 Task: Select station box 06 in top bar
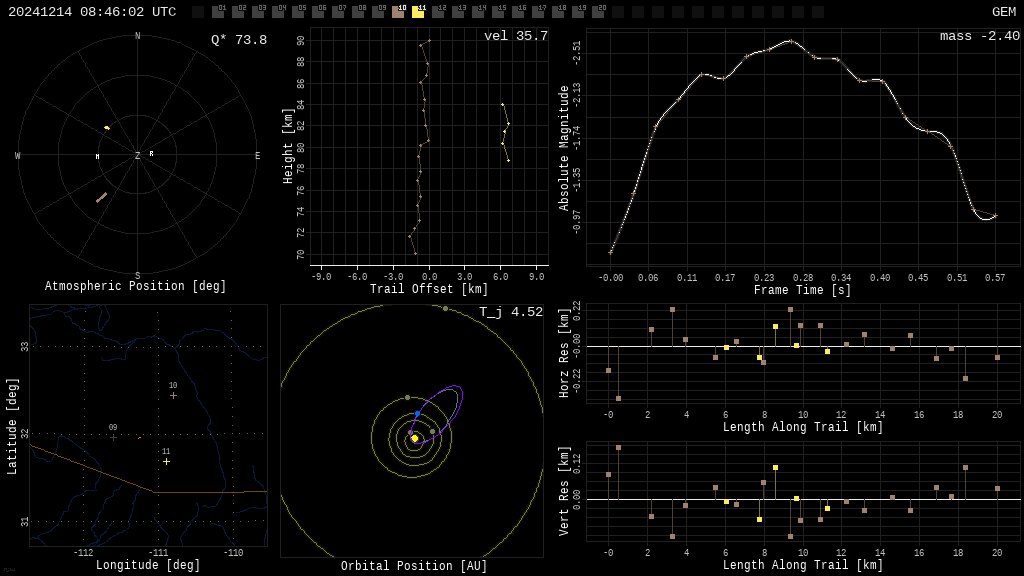318,12
